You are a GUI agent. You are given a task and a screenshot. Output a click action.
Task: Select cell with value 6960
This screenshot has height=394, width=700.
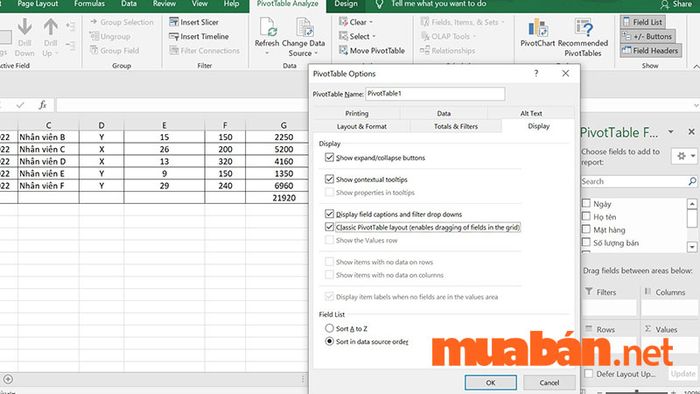click(x=277, y=186)
